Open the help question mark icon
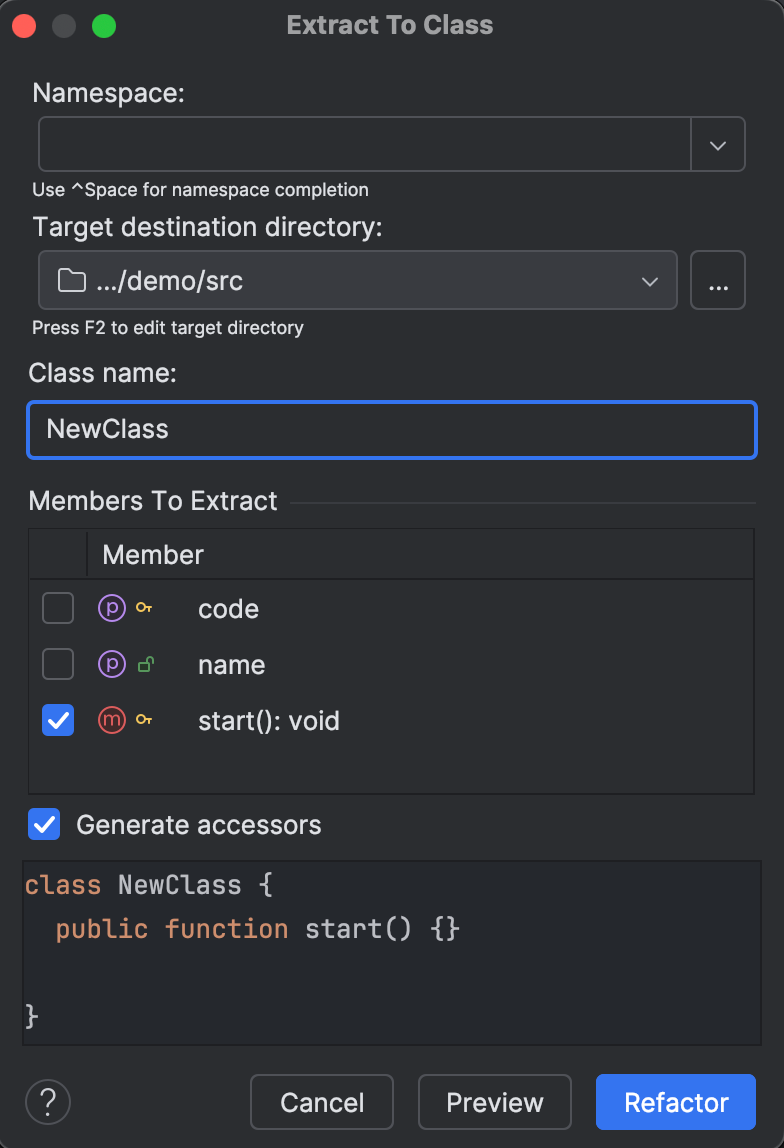Image resolution: width=784 pixels, height=1148 pixels. coord(47,1102)
